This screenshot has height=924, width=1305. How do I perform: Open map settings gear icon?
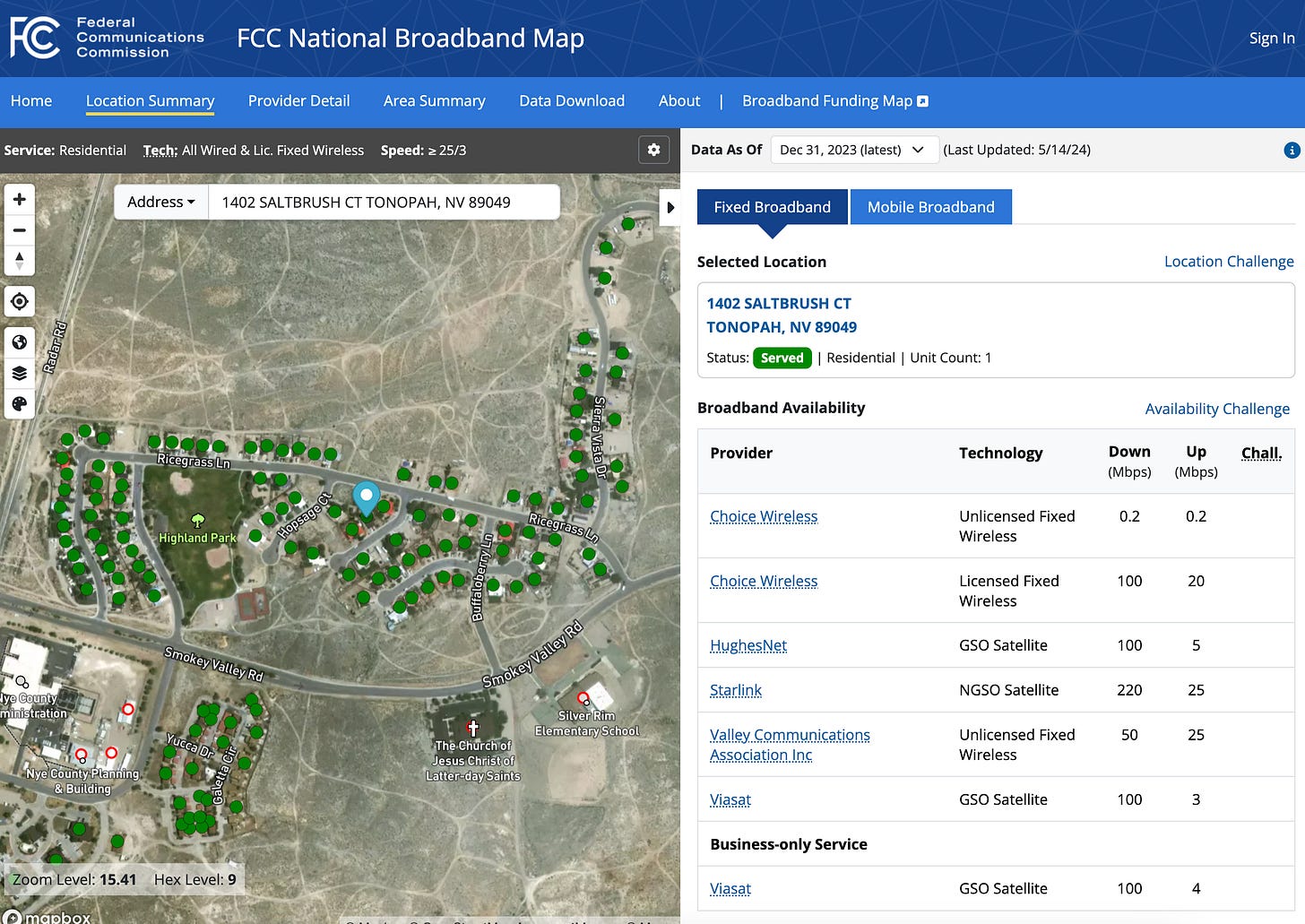click(653, 150)
